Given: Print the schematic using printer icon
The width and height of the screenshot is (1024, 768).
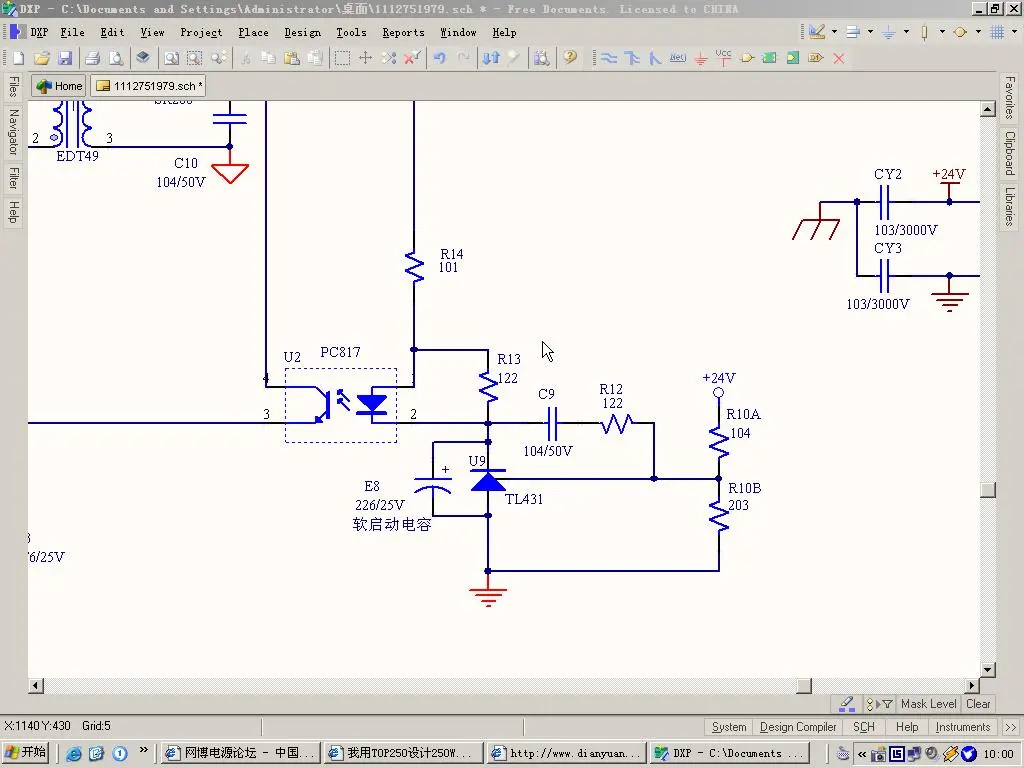Looking at the screenshot, I should click(93, 58).
